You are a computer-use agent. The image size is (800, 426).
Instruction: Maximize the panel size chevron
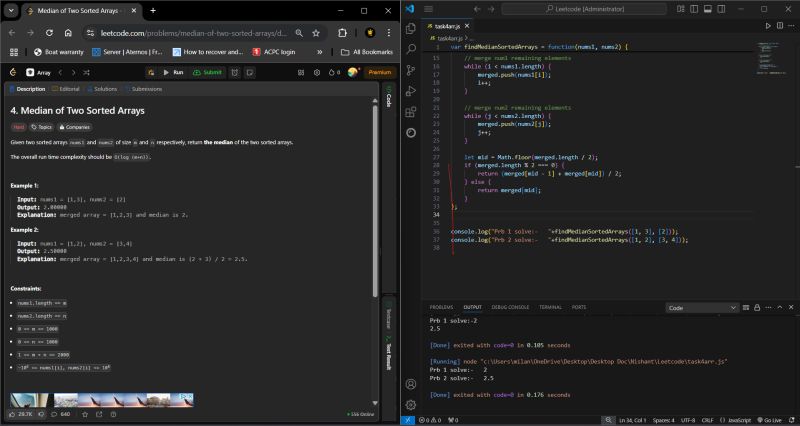tap(780, 308)
